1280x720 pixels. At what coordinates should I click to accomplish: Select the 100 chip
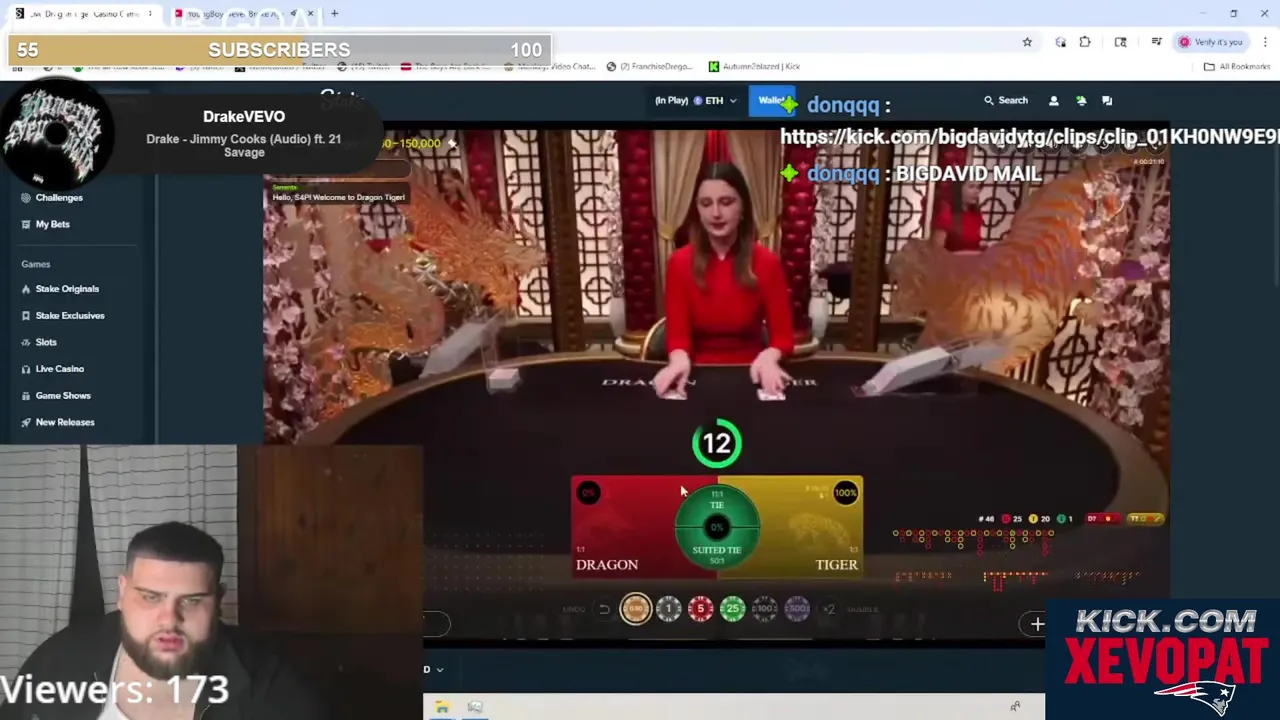(x=765, y=609)
